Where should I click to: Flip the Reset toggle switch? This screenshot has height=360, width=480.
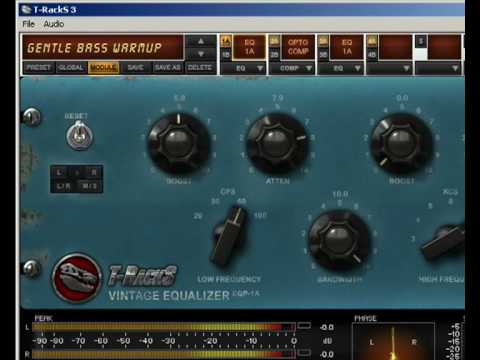[79, 135]
